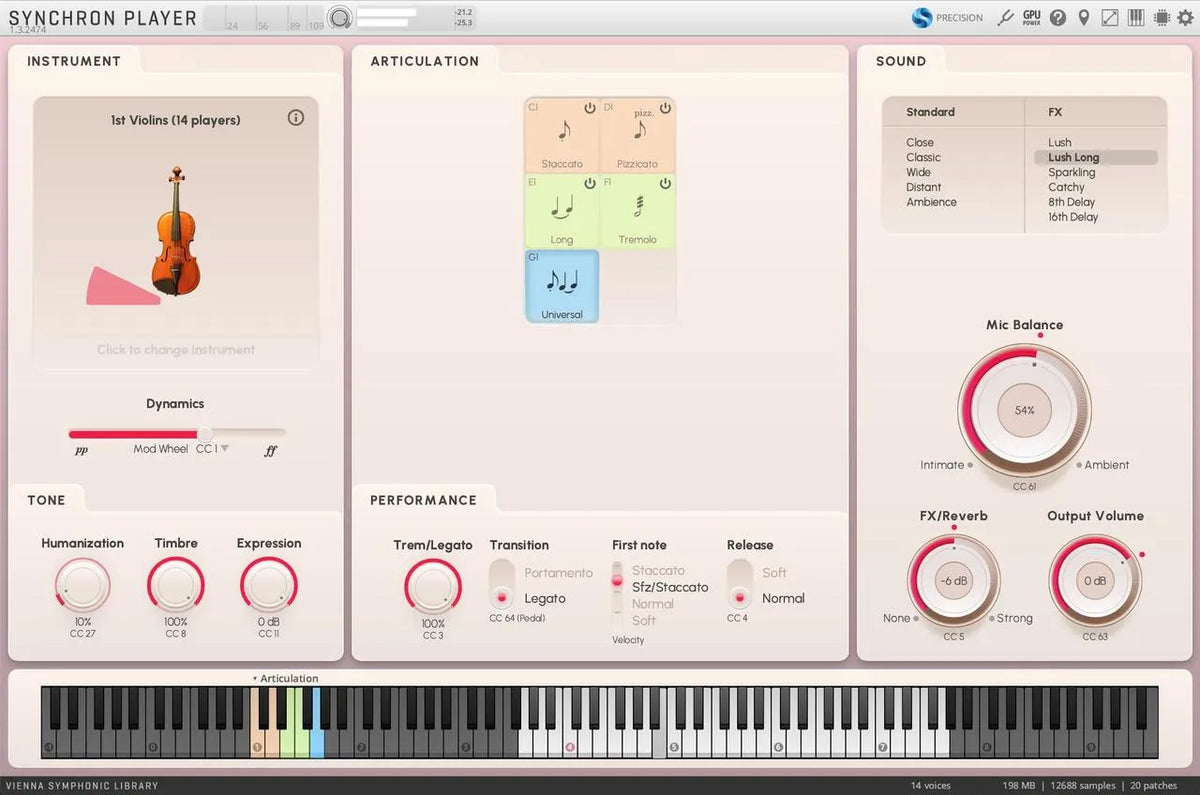Open the Dynamics CC 1 dropdown

211,448
